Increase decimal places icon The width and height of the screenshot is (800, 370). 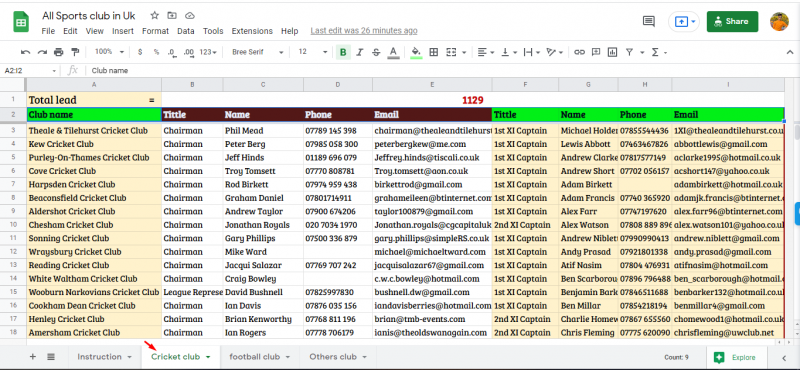pos(189,52)
